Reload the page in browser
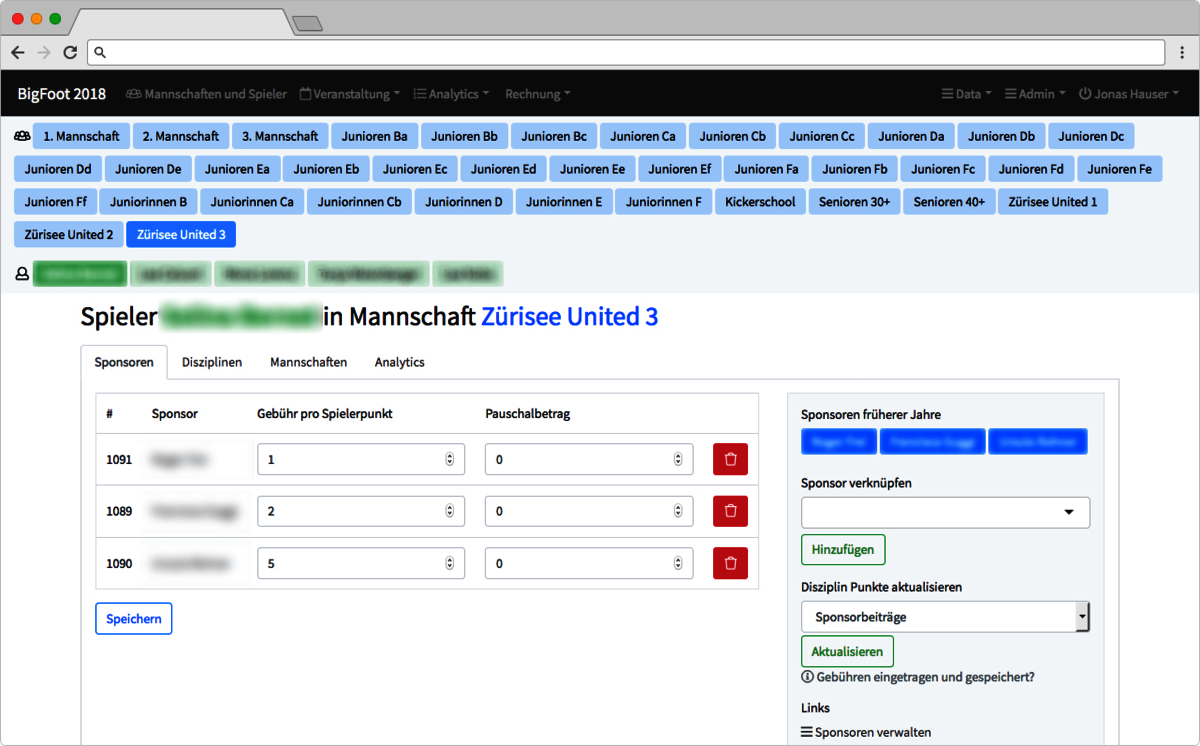The width and height of the screenshot is (1200, 746). click(x=70, y=52)
